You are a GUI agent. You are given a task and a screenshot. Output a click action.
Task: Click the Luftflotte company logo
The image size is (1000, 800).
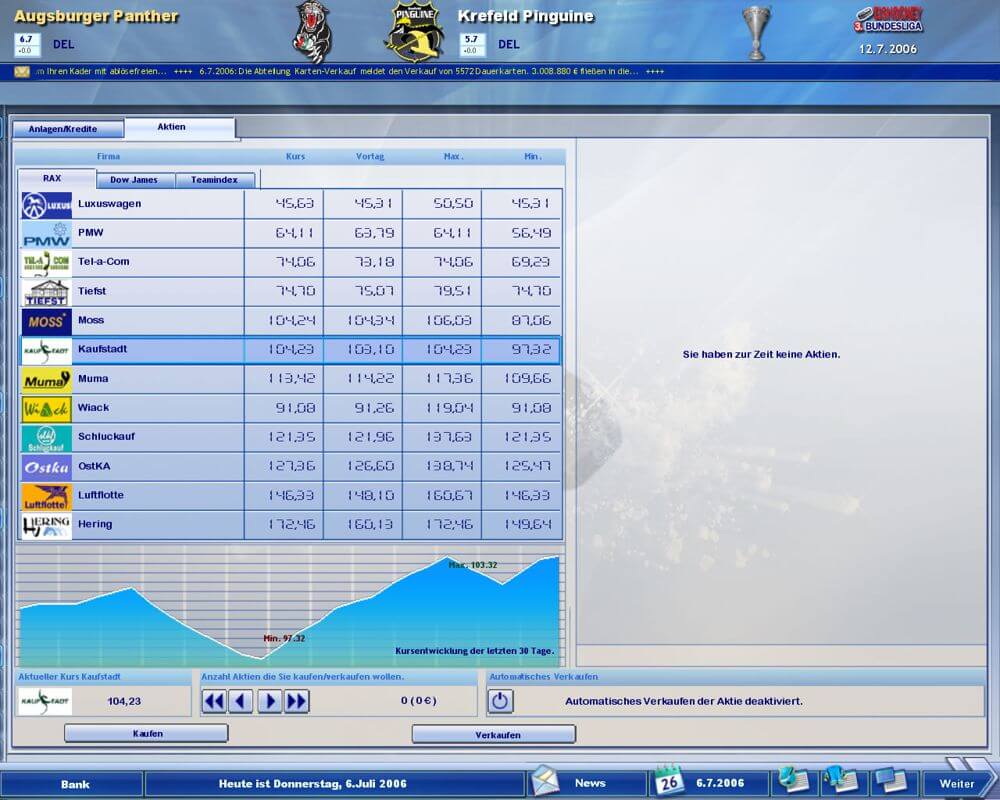pos(47,496)
